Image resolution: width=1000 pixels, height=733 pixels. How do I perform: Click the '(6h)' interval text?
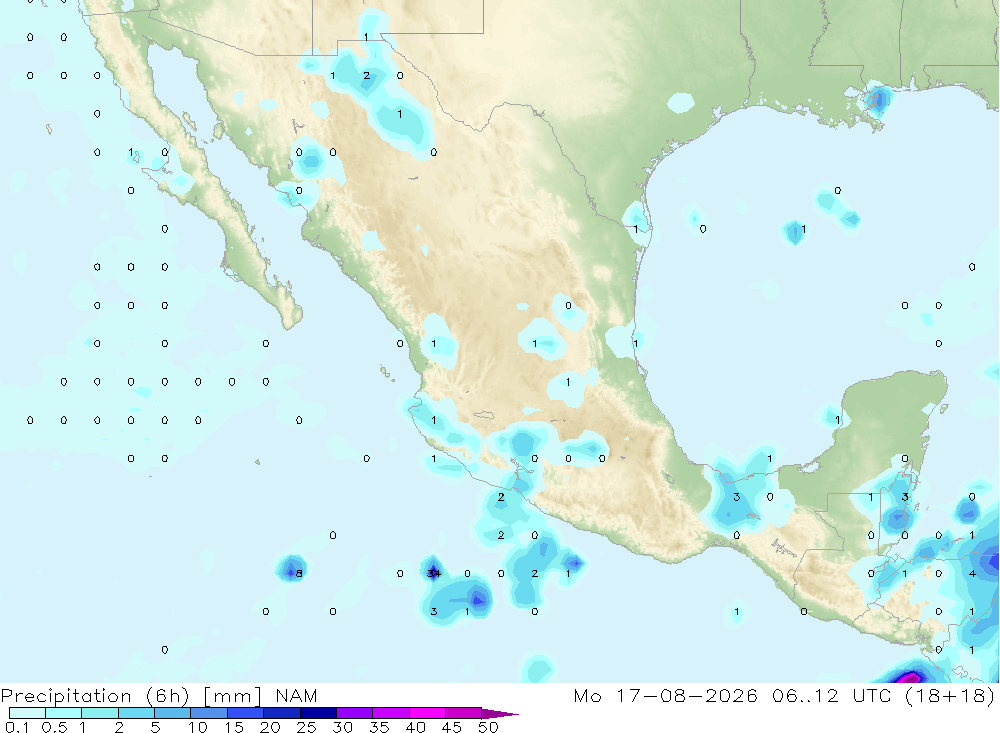(168, 696)
